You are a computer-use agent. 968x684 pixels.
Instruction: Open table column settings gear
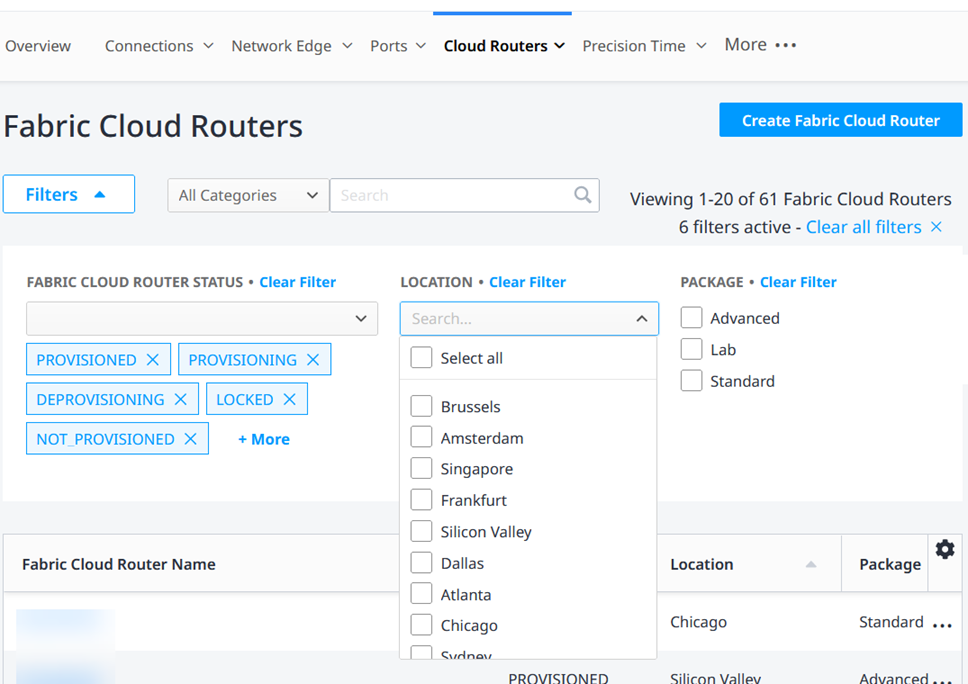point(945,549)
